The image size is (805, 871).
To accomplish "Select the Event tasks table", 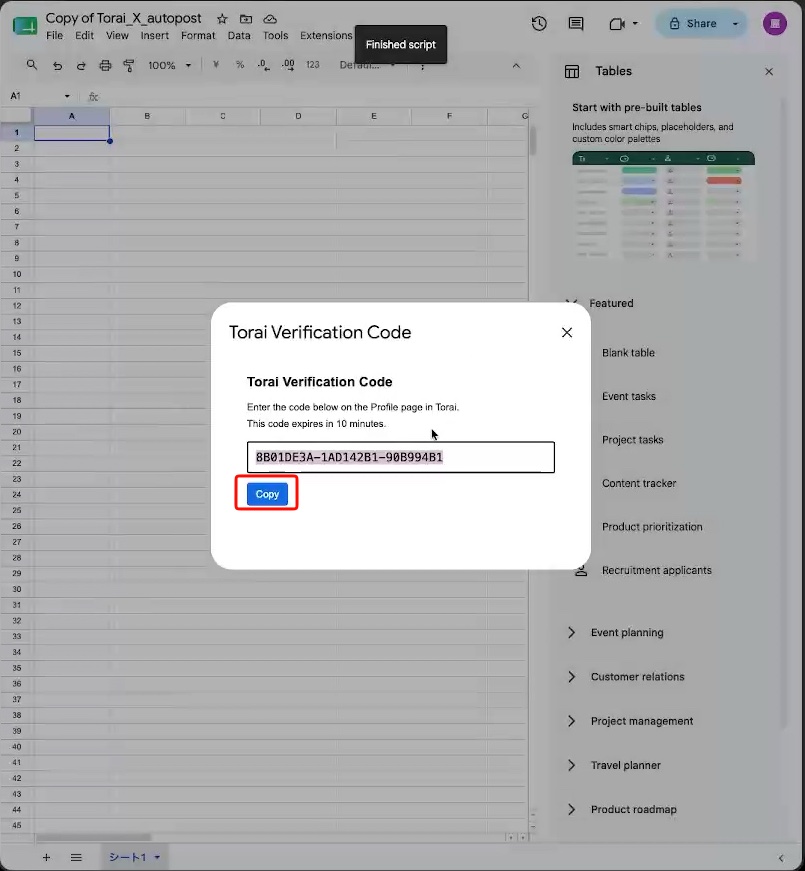I will 629,396.
